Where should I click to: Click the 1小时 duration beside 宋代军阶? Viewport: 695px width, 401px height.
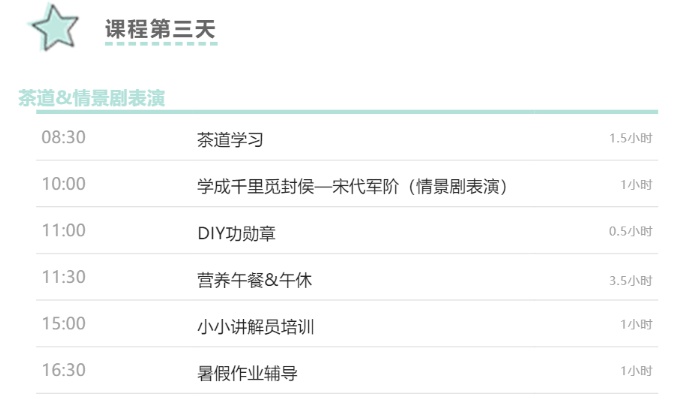636,186
